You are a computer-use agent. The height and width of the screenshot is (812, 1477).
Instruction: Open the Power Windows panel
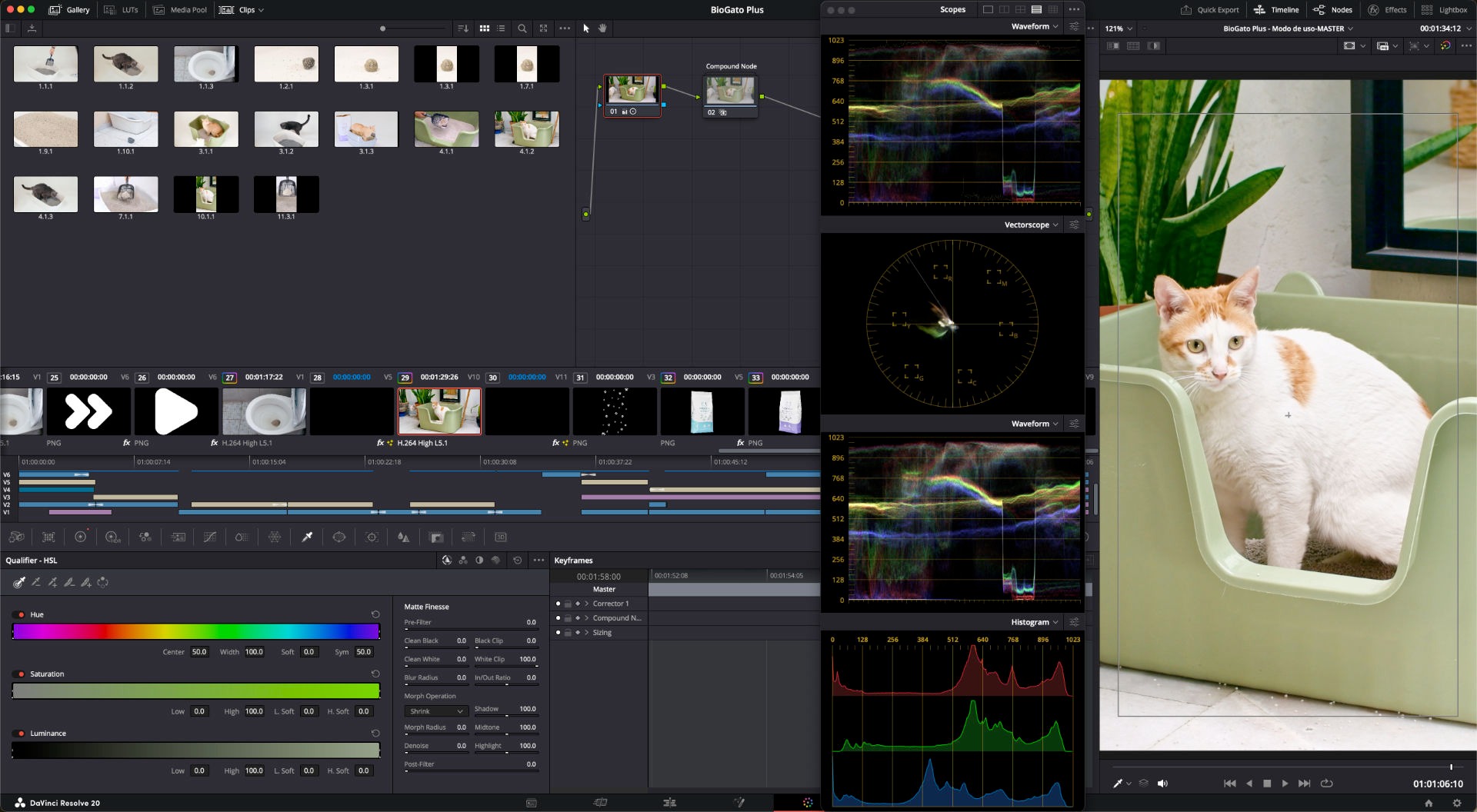tap(339, 537)
